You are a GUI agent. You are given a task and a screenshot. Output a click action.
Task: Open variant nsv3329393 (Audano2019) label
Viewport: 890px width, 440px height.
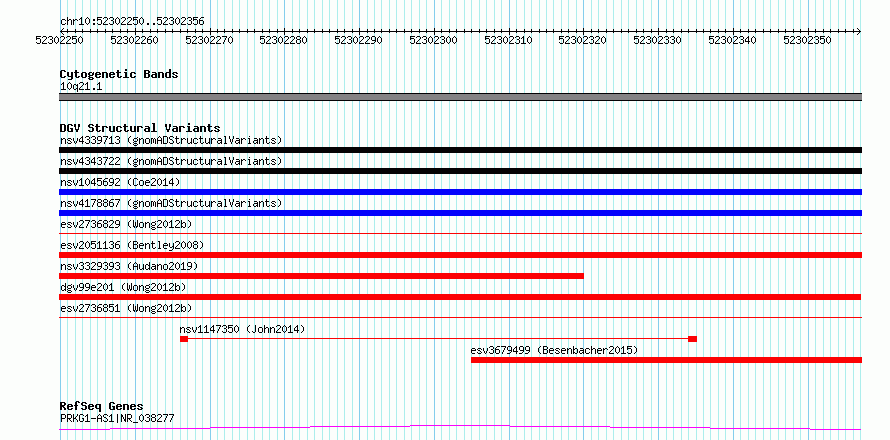(x=129, y=266)
